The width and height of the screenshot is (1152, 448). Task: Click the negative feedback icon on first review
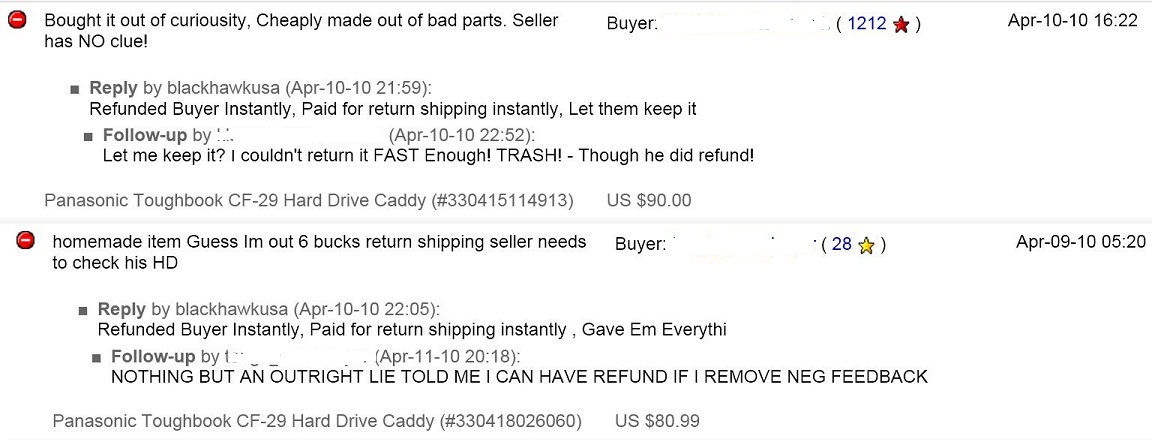pyautogui.click(x=17, y=21)
